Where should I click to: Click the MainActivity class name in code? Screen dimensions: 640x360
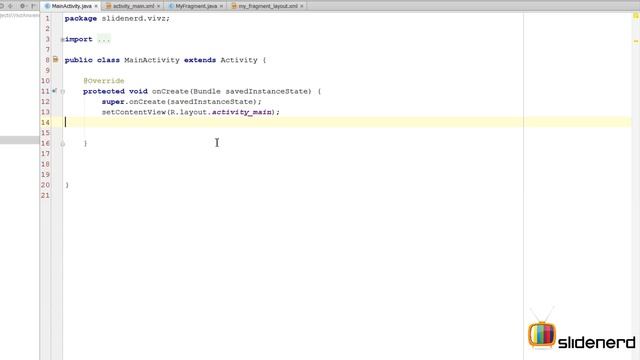tap(152, 60)
